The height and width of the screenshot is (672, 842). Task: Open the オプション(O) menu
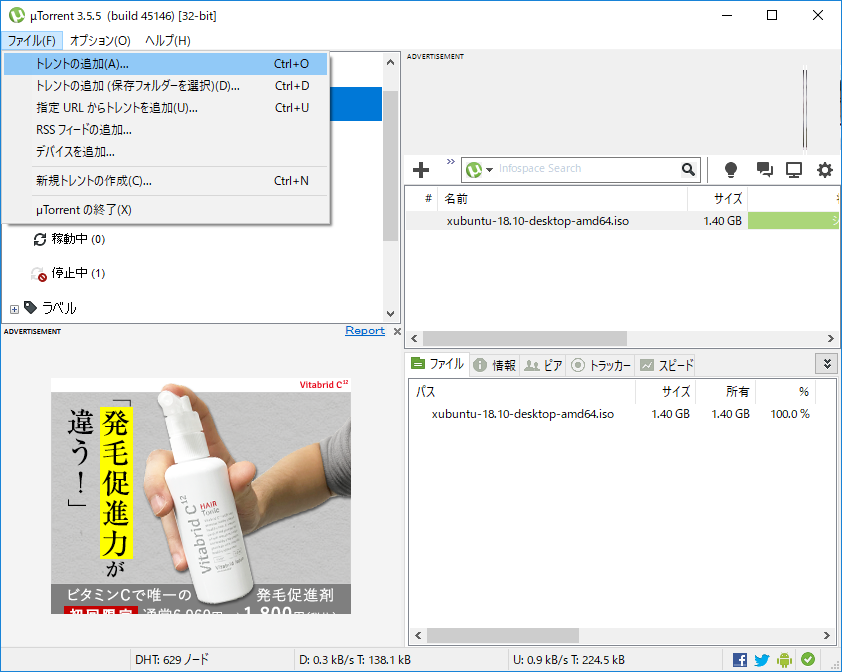pos(101,40)
